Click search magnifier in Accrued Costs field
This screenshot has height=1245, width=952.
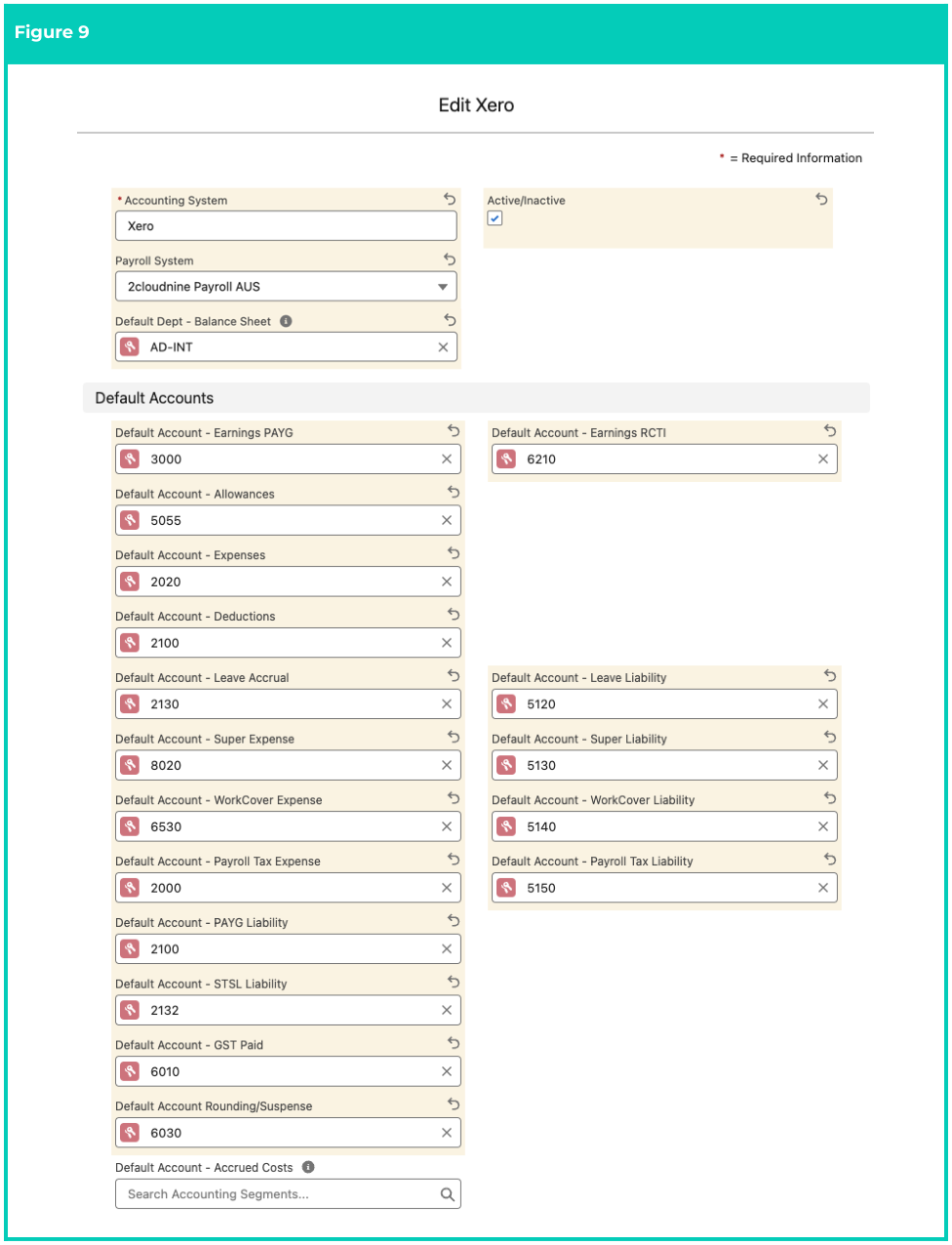click(x=447, y=1194)
